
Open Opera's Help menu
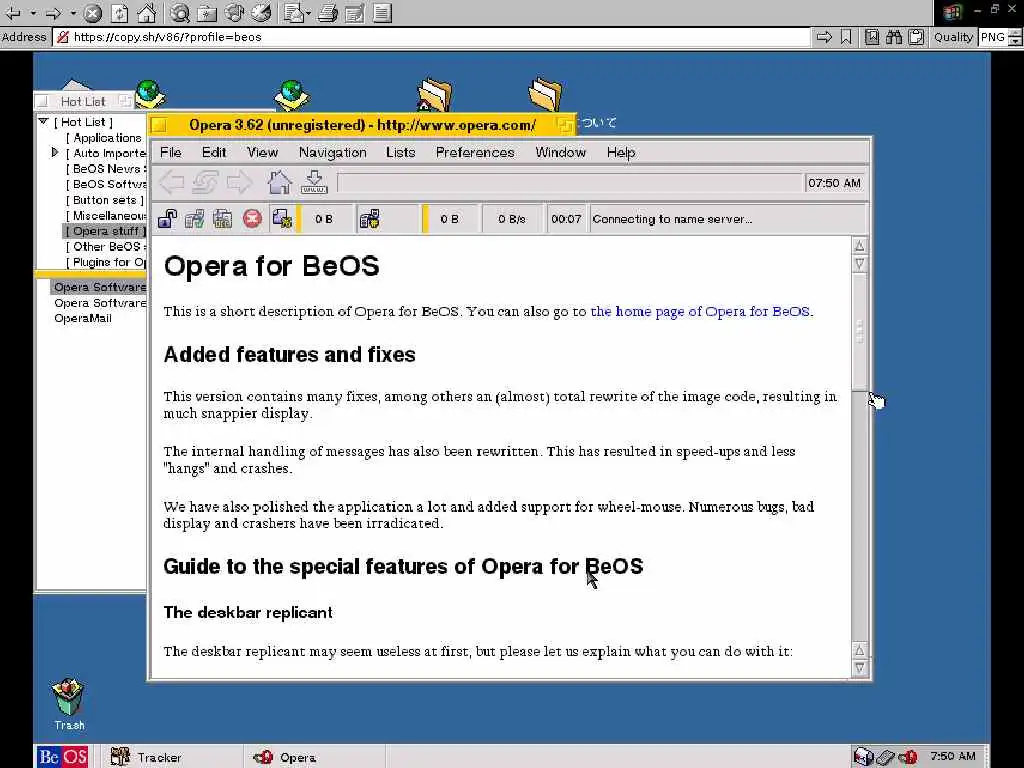point(620,152)
